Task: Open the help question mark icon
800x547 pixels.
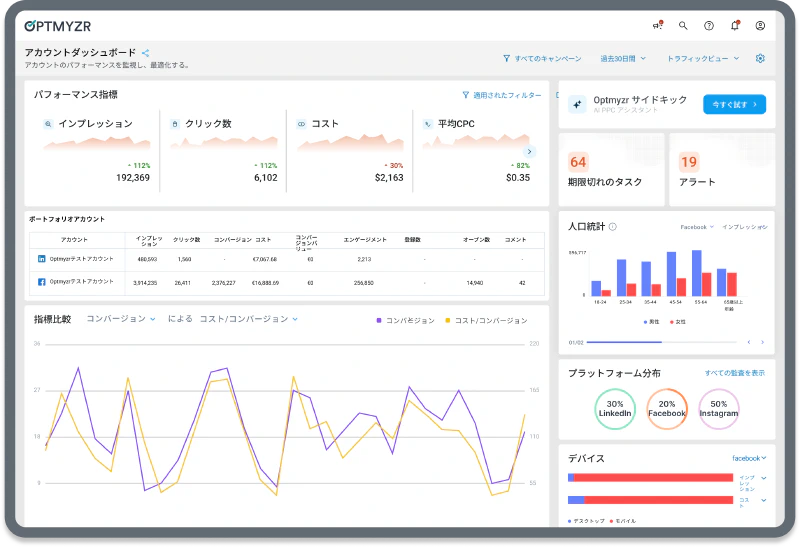Action: [709, 26]
